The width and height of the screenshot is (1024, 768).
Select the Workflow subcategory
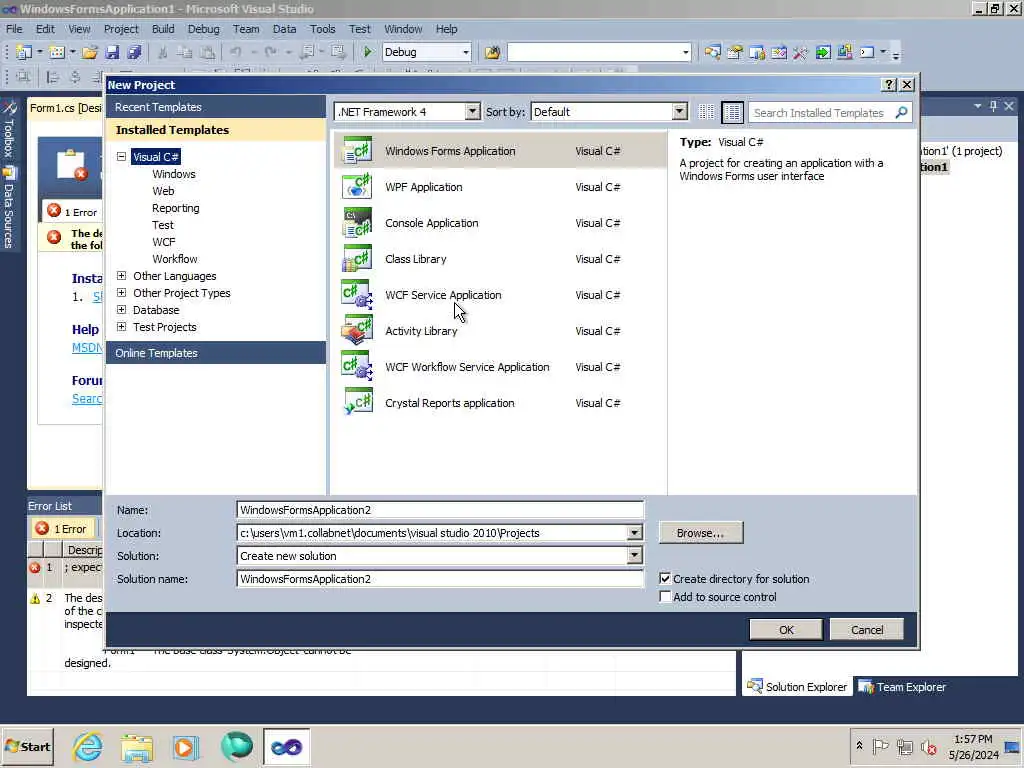click(x=174, y=259)
